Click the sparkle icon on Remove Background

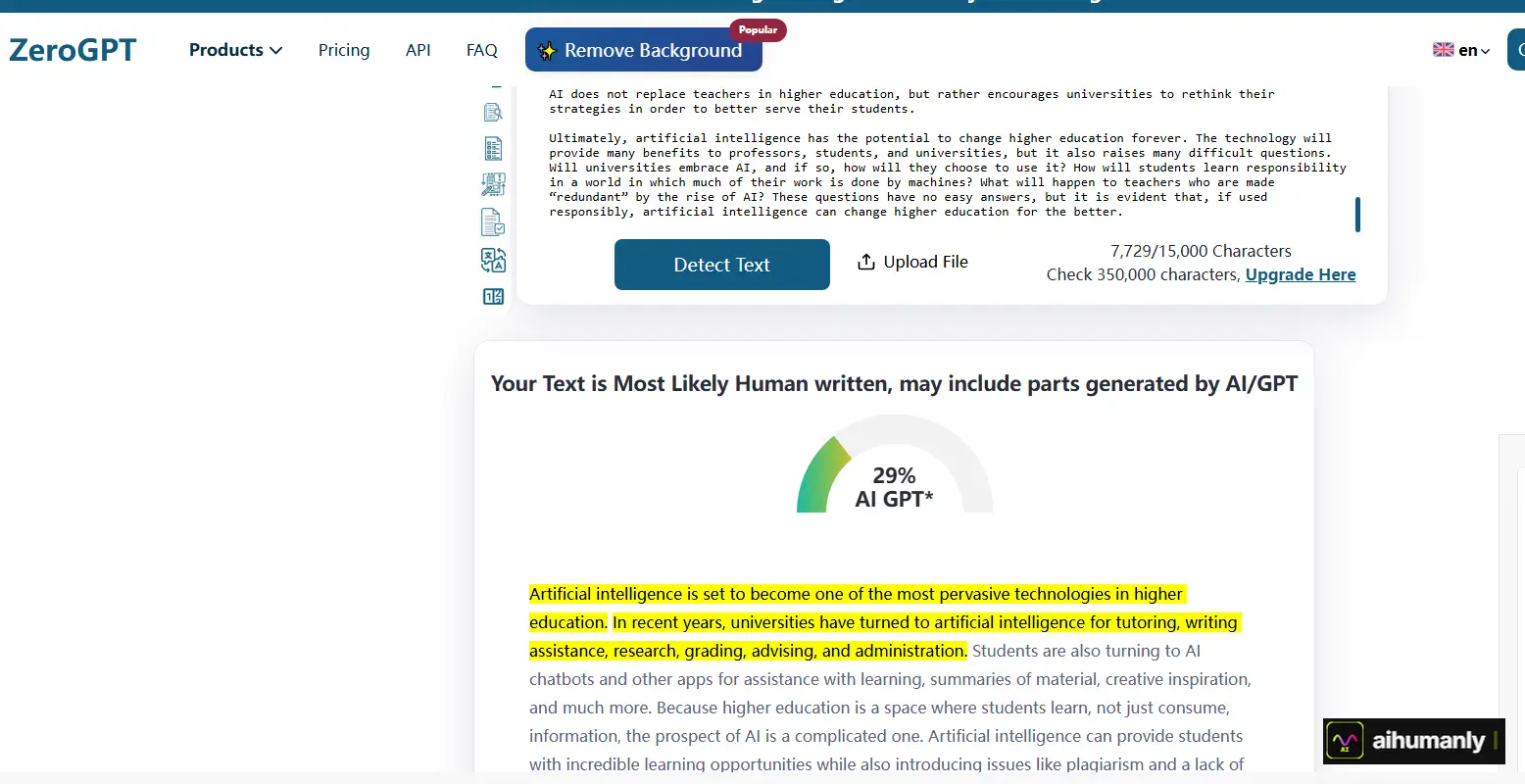coord(547,51)
